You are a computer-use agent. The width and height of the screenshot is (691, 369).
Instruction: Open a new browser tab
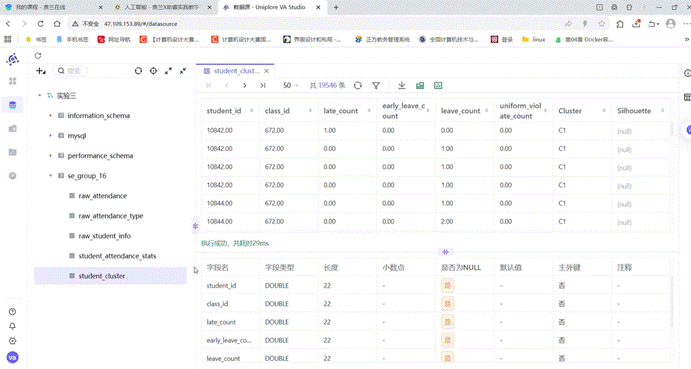[x=336, y=7]
